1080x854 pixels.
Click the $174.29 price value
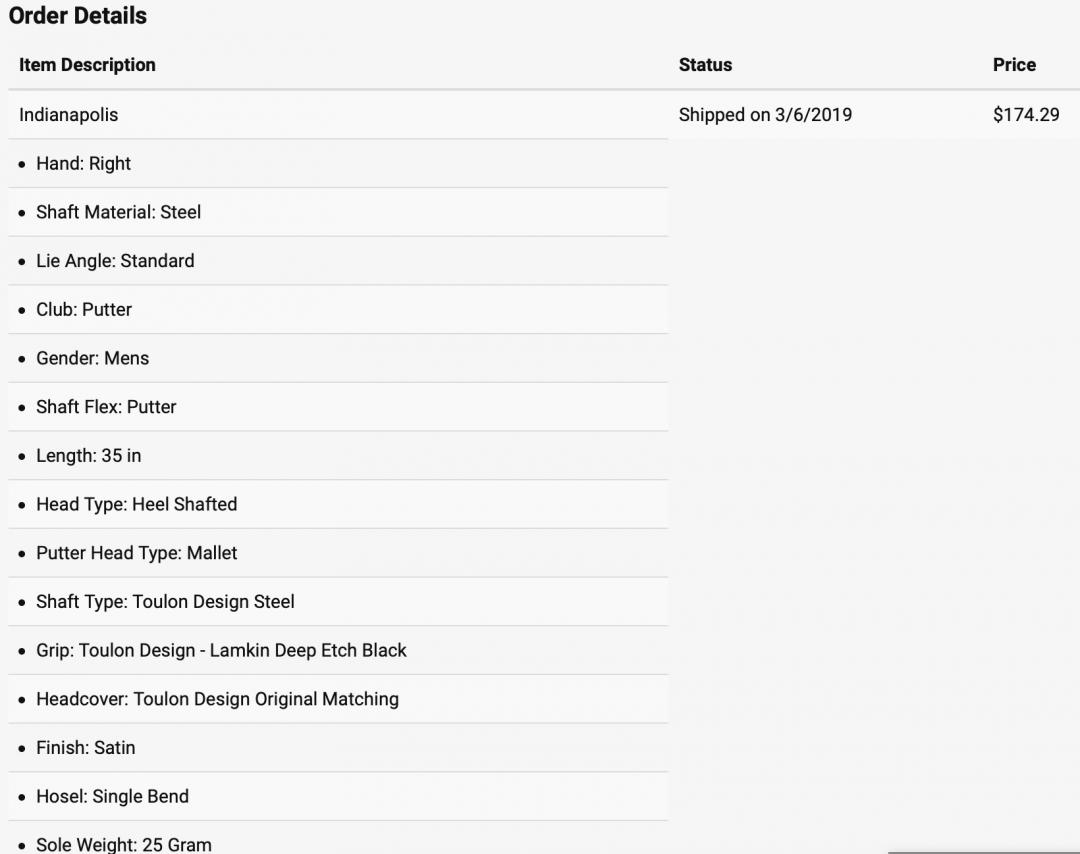pos(1026,114)
